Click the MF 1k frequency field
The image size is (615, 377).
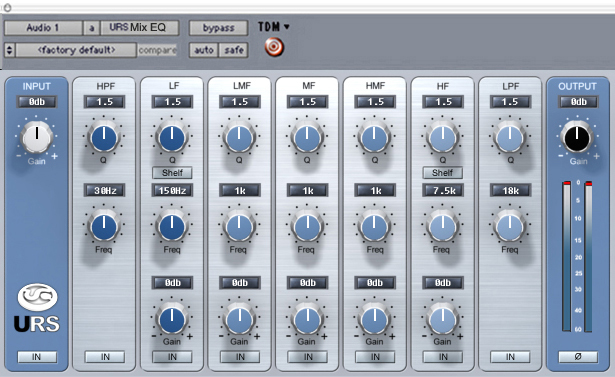[308, 191]
